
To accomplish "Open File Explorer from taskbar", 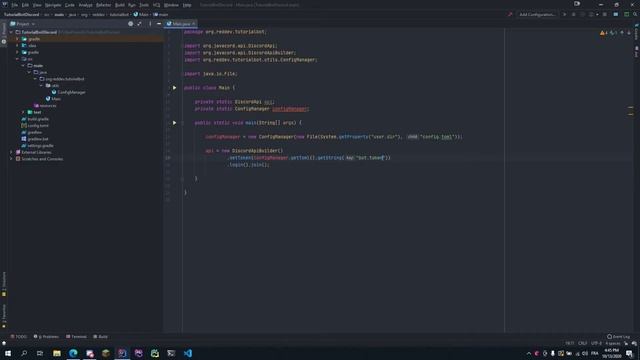I will 57,353.
